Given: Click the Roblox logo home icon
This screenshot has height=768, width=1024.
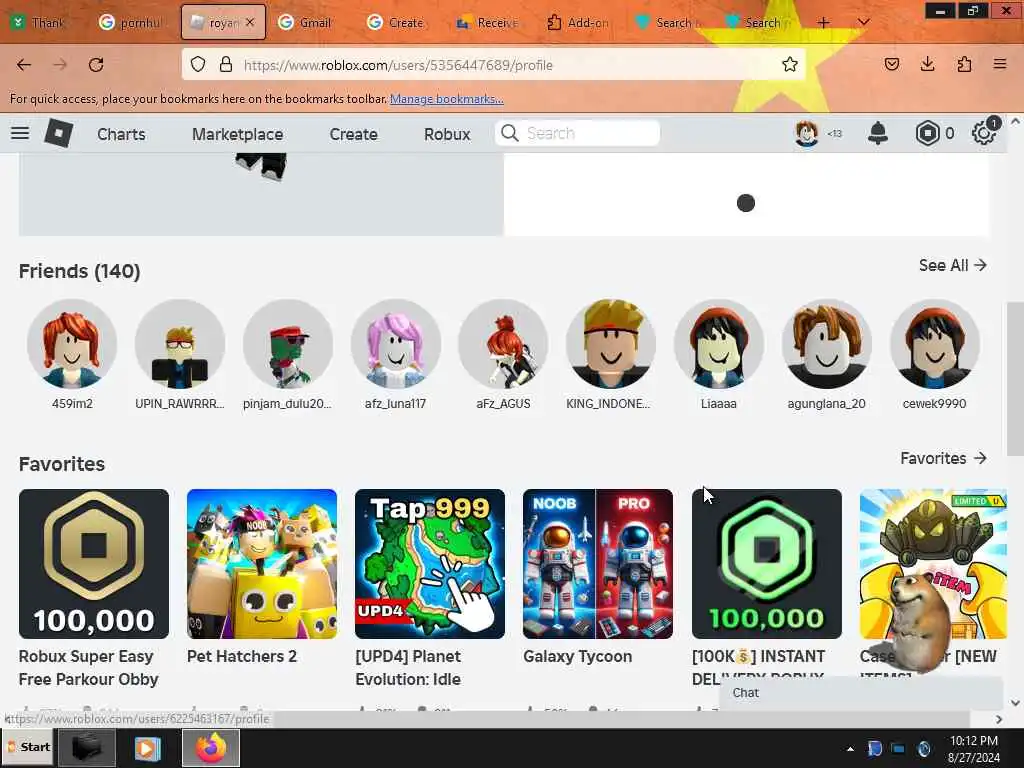Looking at the screenshot, I should [59, 133].
